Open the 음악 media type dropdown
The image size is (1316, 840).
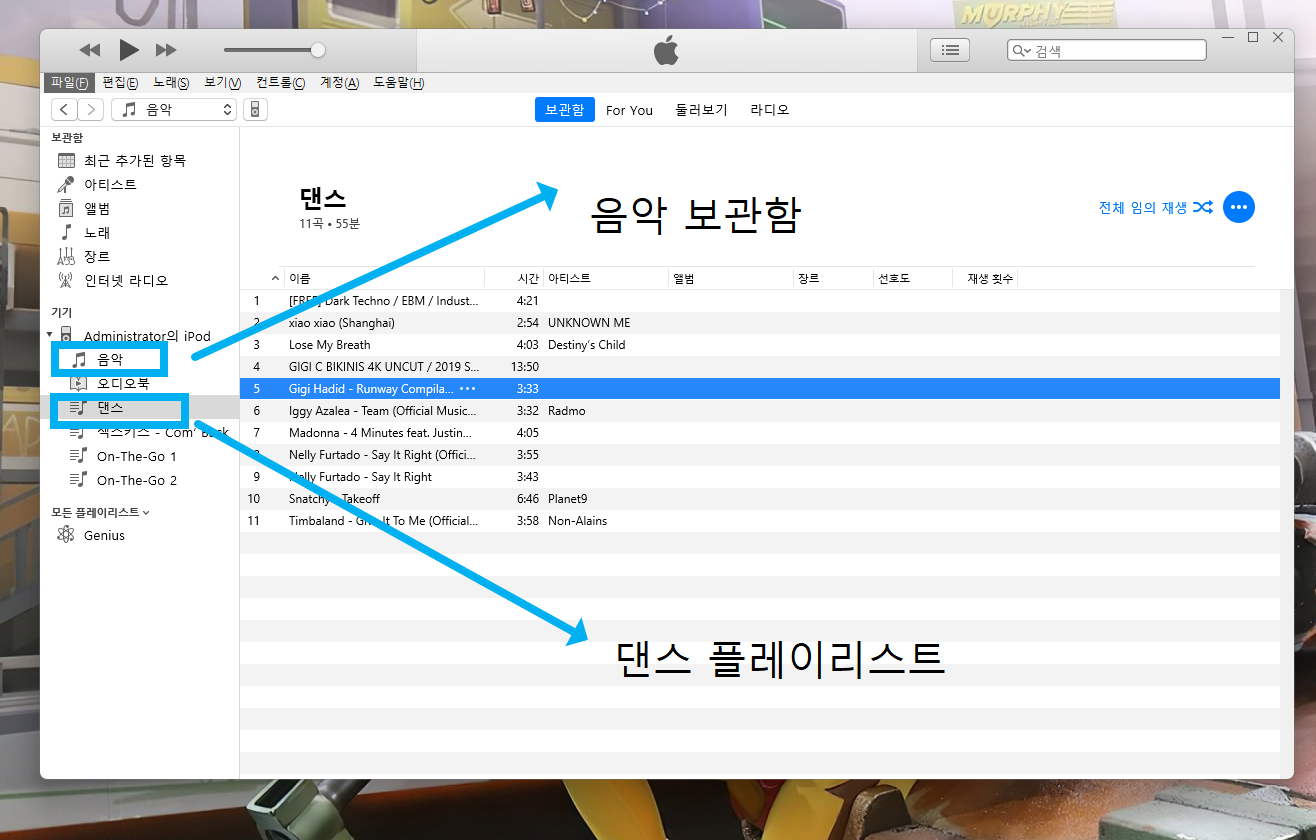[174, 110]
